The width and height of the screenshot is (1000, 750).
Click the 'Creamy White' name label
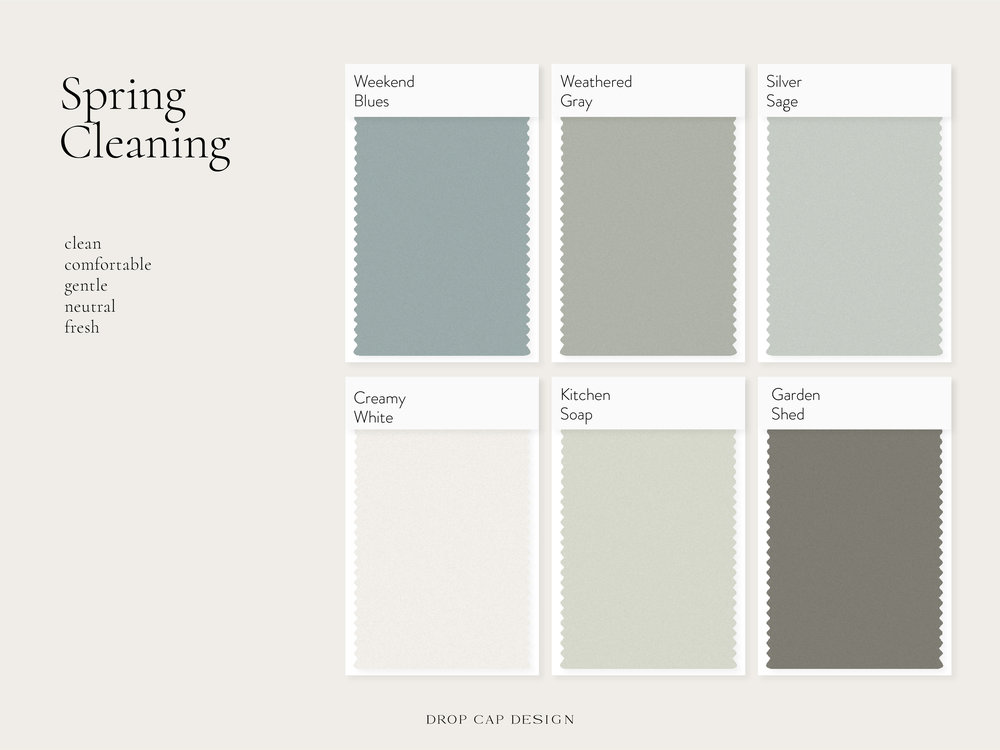[x=380, y=408]
